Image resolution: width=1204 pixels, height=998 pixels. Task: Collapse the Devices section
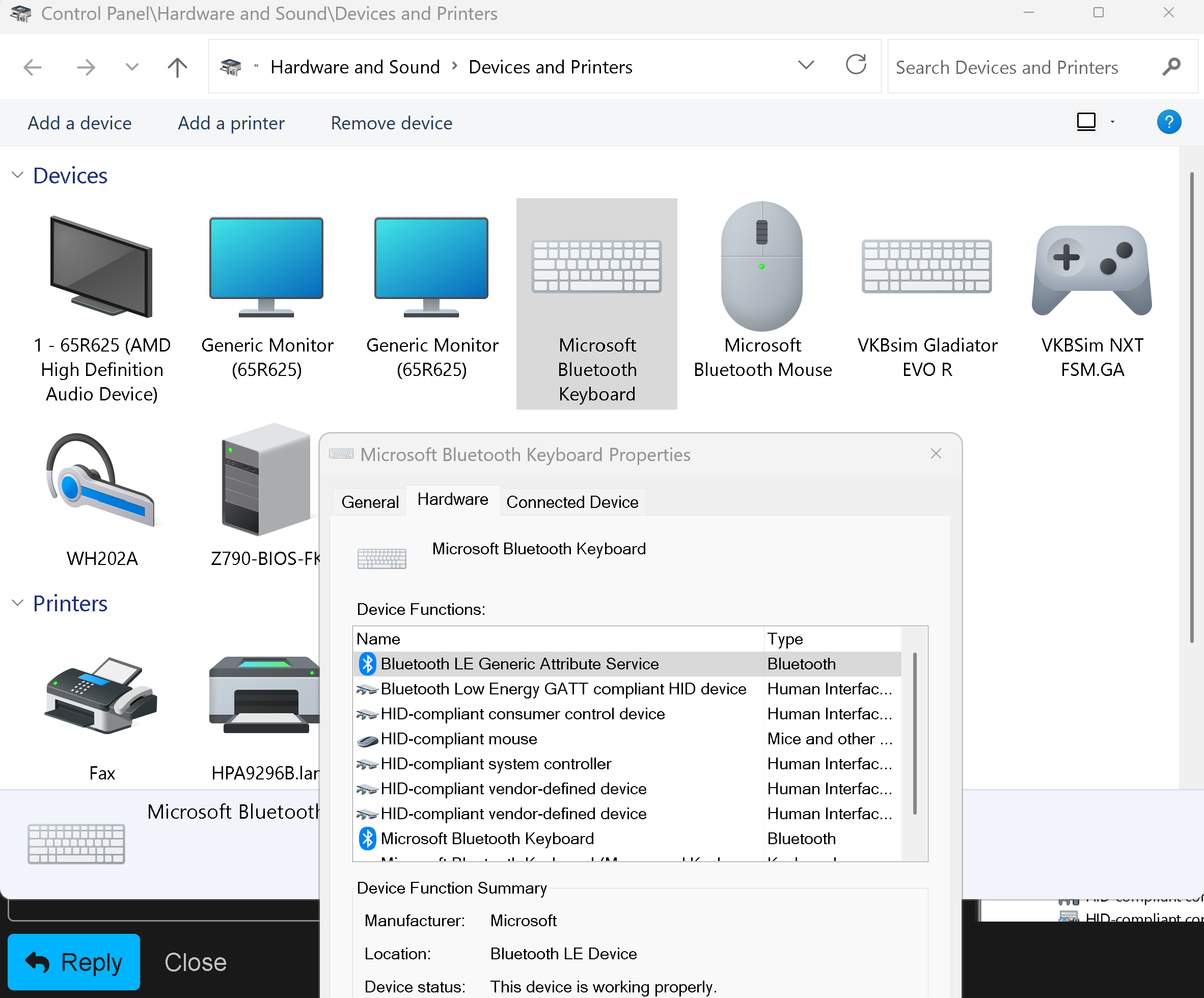pos(18,175)
